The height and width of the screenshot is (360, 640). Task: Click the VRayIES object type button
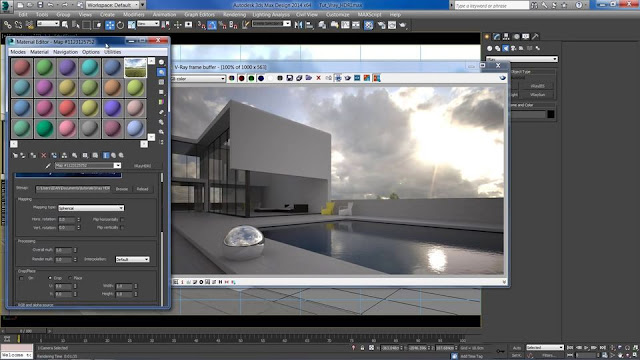click(x=537, y=86)
